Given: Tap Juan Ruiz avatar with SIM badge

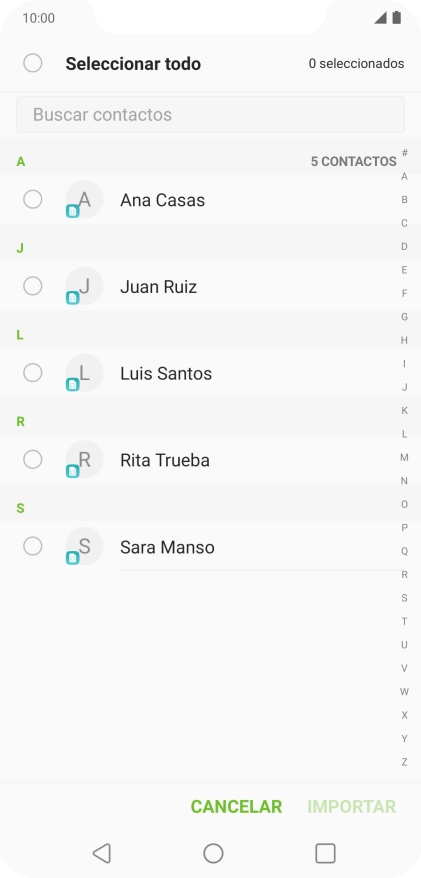Looking at the screenshot, I should tap(84, 286).
